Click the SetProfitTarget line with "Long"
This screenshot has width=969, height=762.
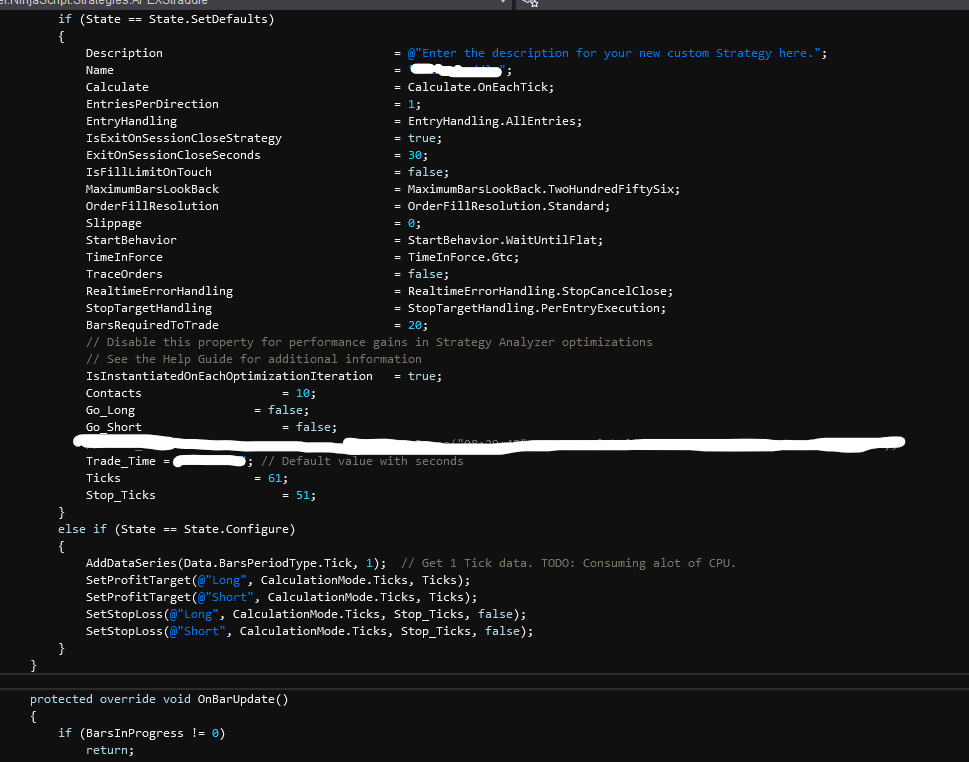(x=278, y=580)
